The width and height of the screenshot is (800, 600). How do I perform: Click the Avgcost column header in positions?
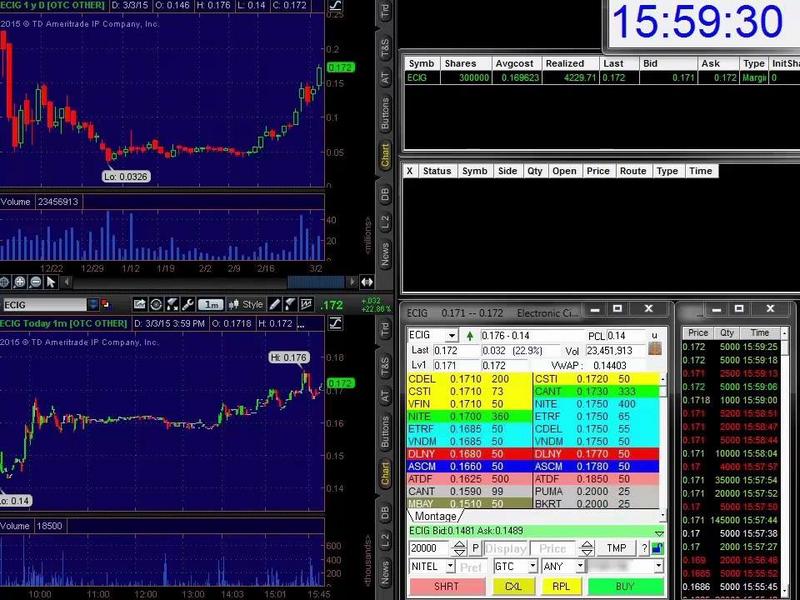(514, 63)
